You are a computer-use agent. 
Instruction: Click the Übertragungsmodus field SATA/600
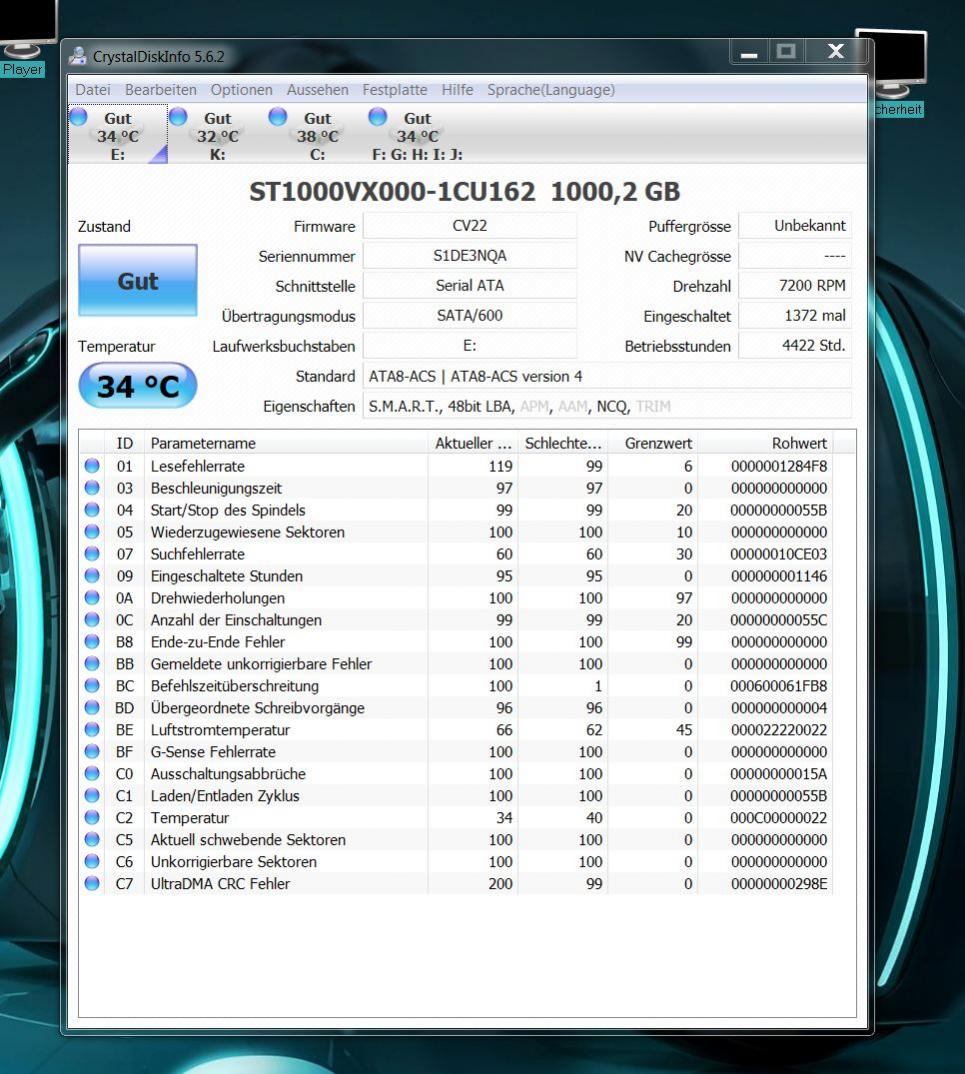click(x=470, y=316)
